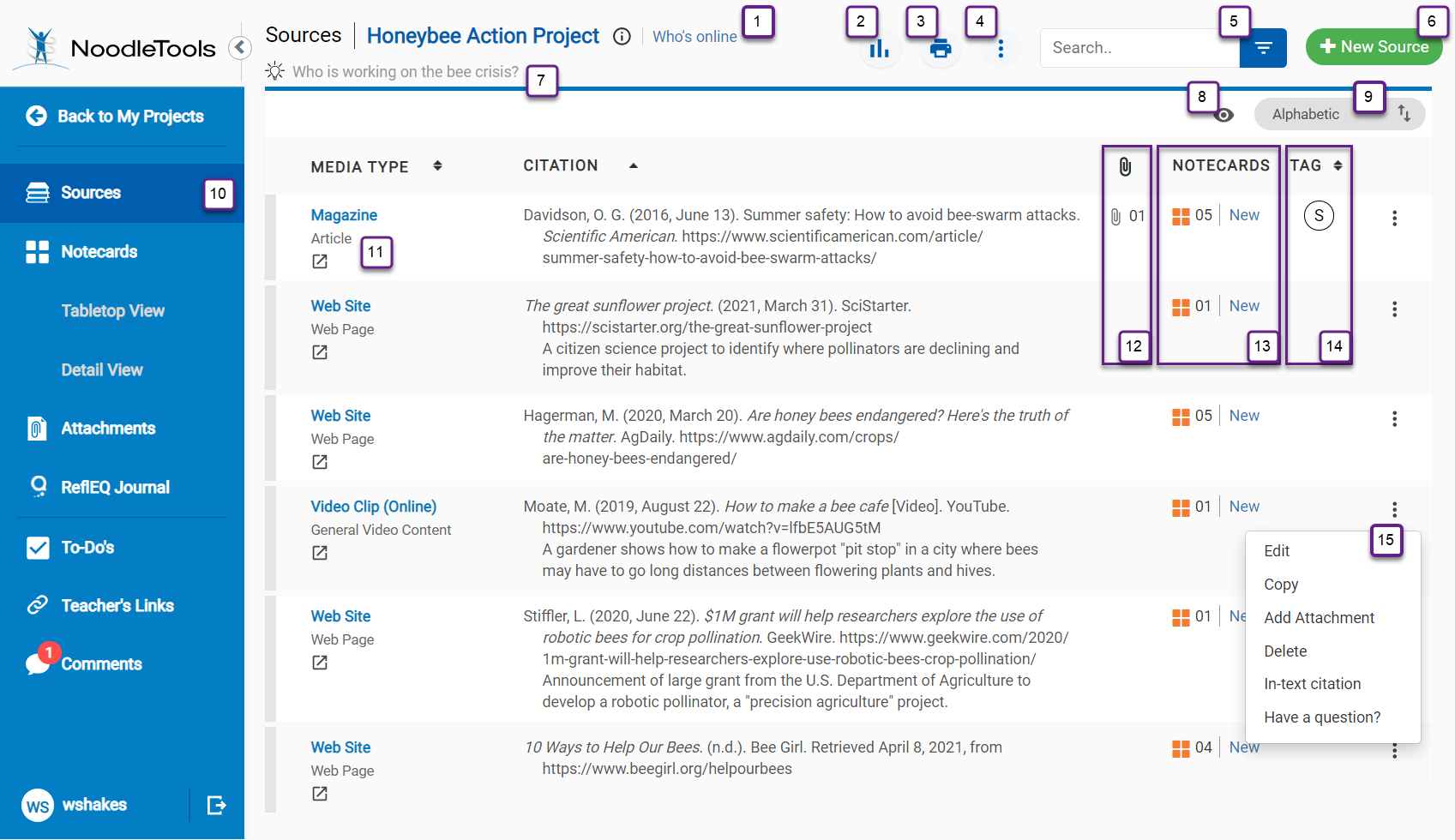
Task: Open the analytics bar chart icon
Action: [879, 50]
